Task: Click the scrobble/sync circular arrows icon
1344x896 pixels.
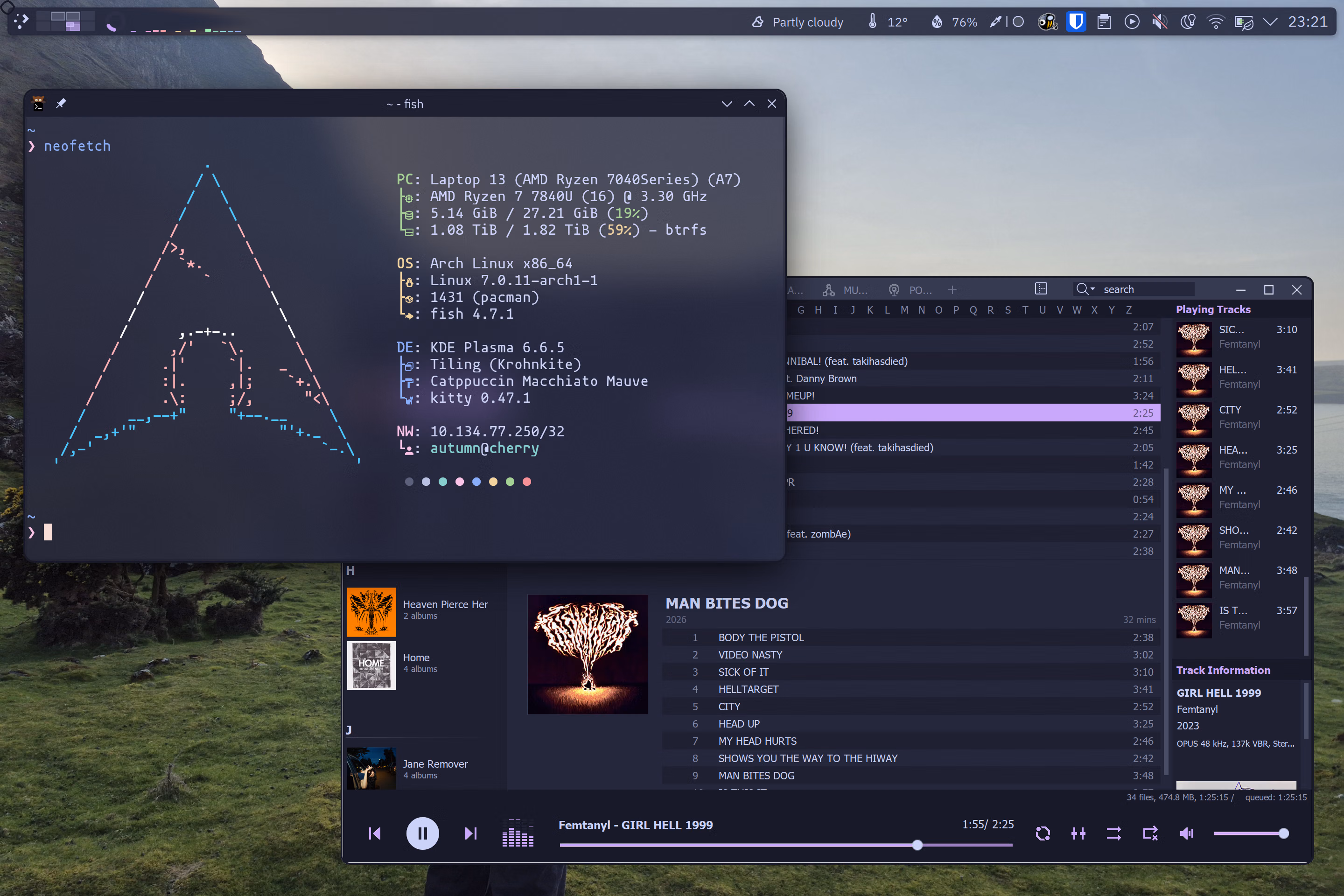Action: (1043, 834)
